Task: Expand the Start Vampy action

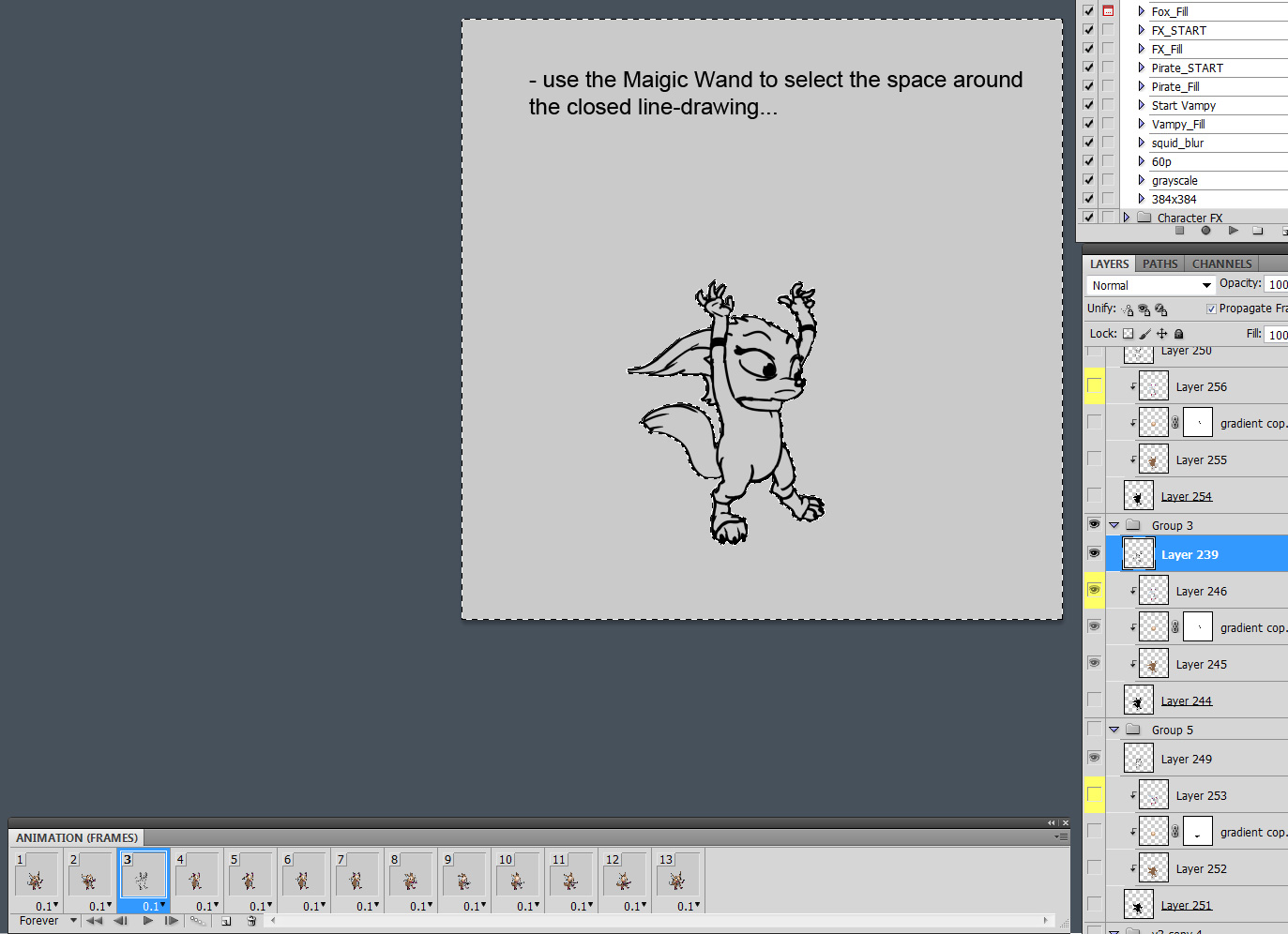Action: [x=1141, y=105]
